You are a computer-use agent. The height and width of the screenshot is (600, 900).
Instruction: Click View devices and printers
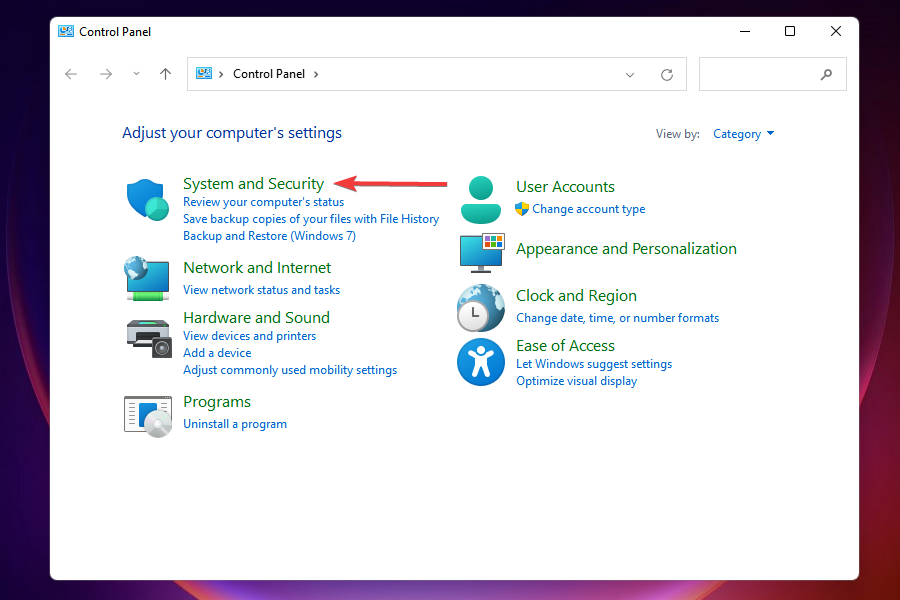[x=249, y=336]
